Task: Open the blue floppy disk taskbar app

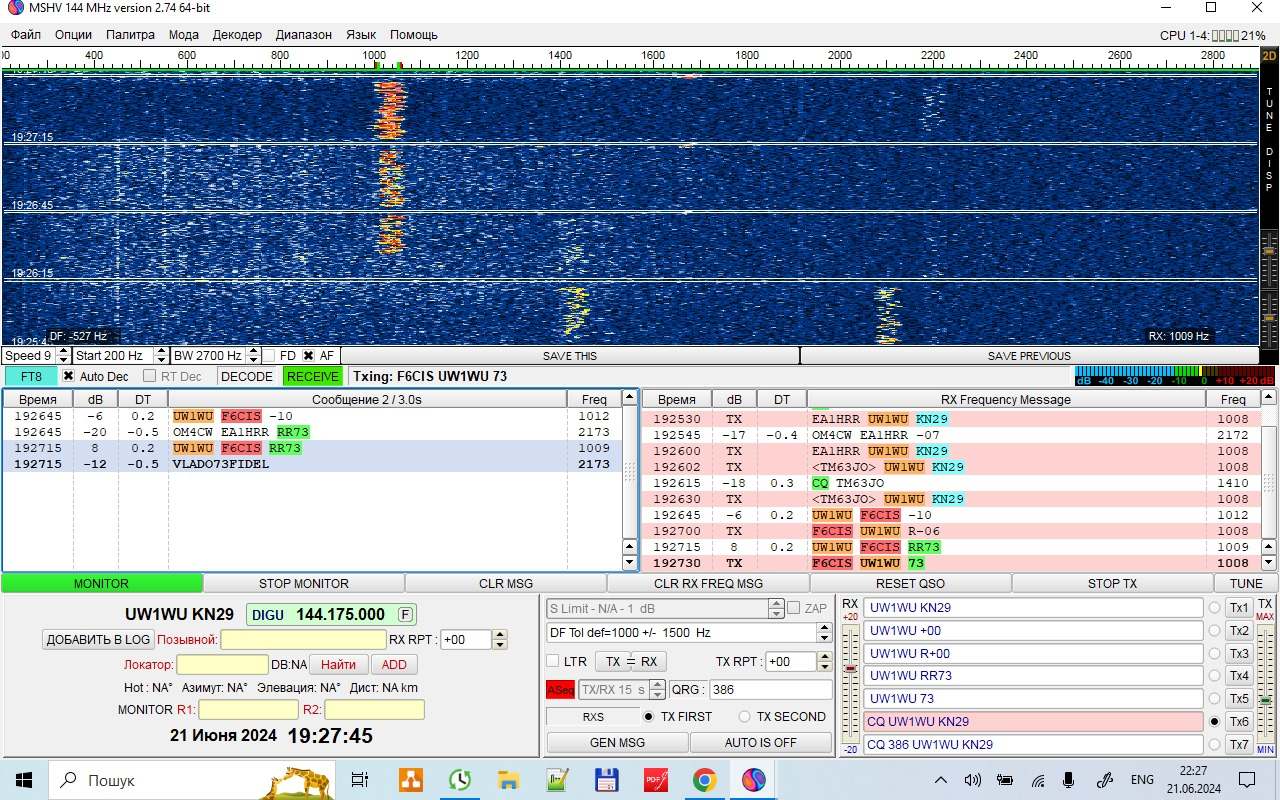Action: 606,780
